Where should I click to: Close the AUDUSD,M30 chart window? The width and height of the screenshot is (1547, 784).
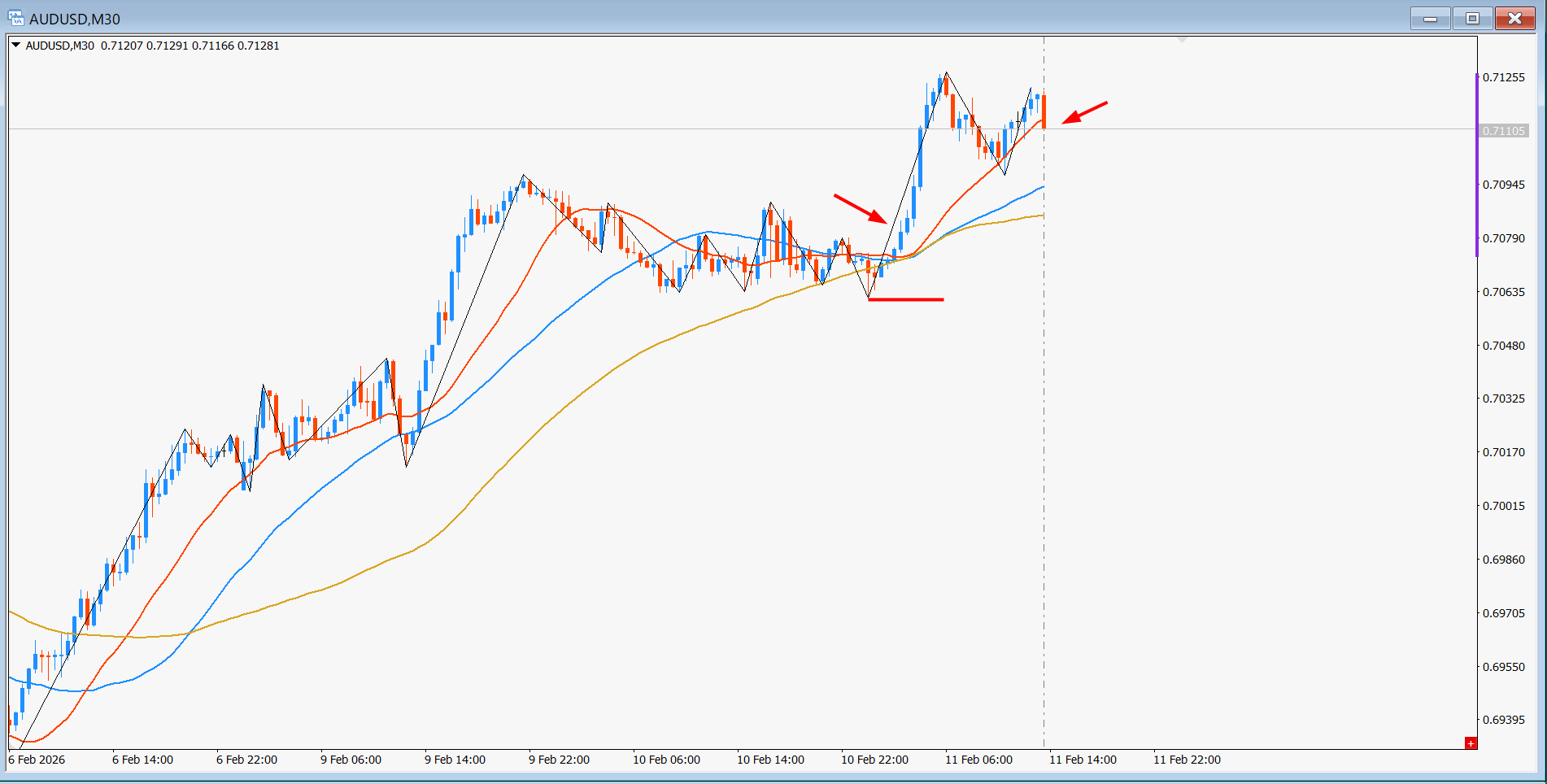pos(1515,18)
